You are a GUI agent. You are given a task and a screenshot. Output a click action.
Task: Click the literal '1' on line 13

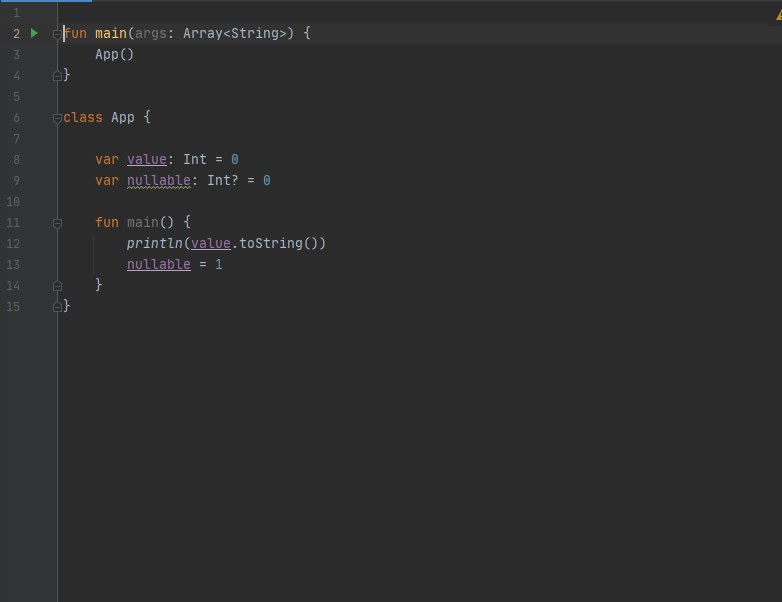click(x=218, y=264)
